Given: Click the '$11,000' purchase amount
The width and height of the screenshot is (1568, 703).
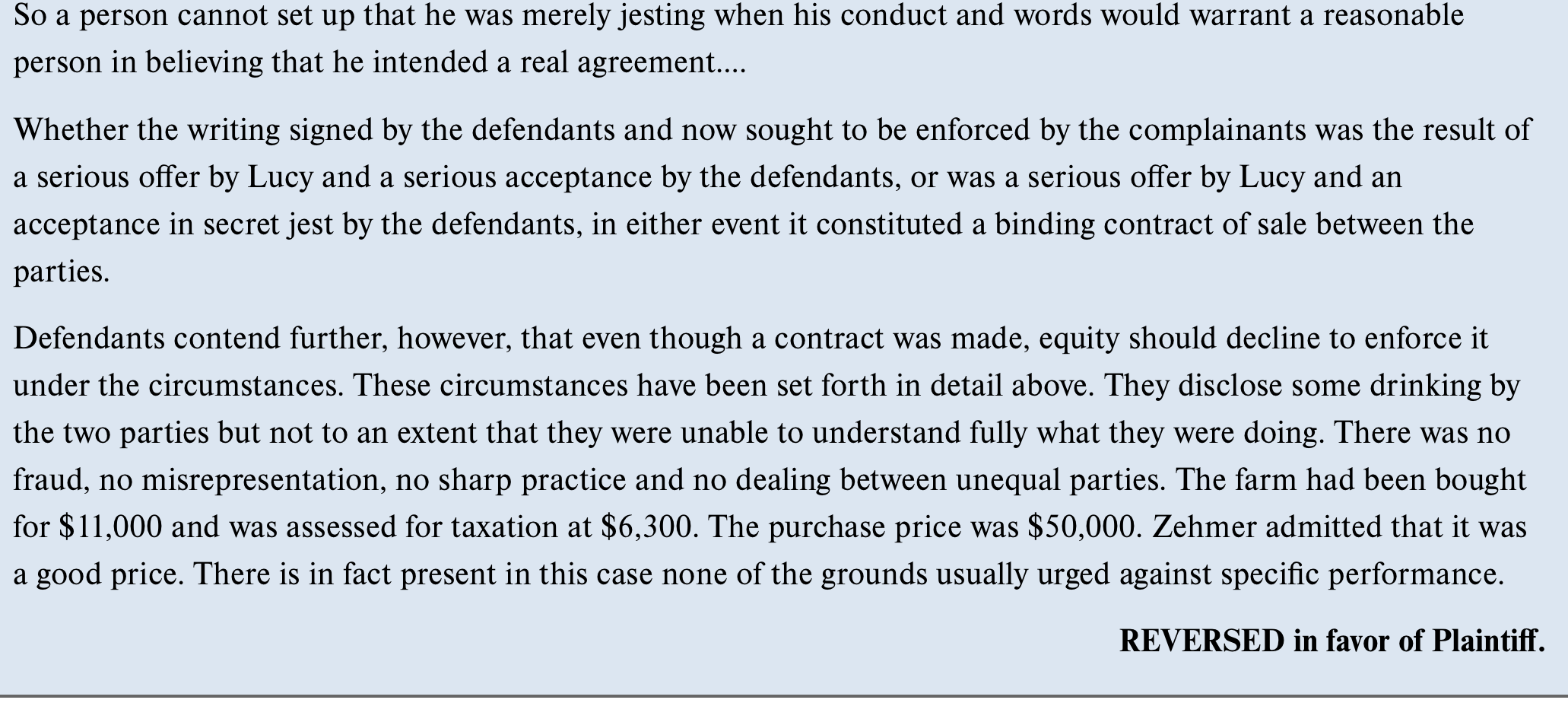Looking at the screenshot, I should point(110,527).
